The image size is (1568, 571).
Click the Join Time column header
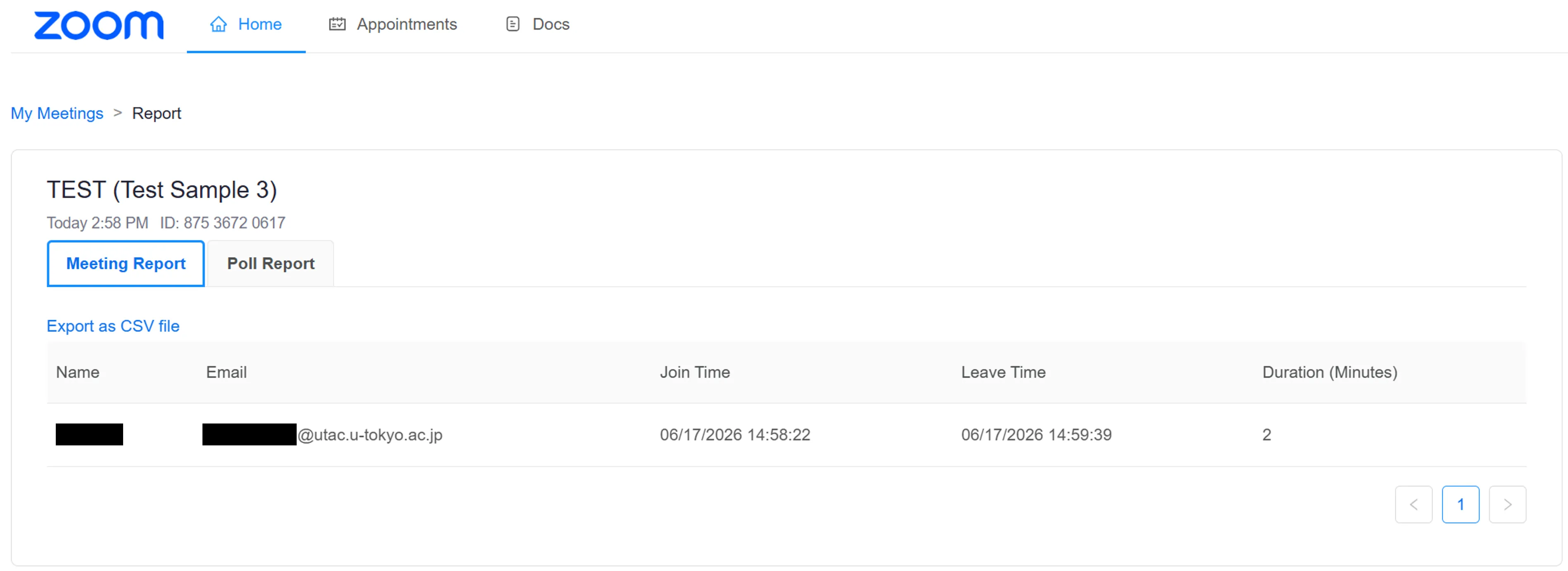[695, 372]
